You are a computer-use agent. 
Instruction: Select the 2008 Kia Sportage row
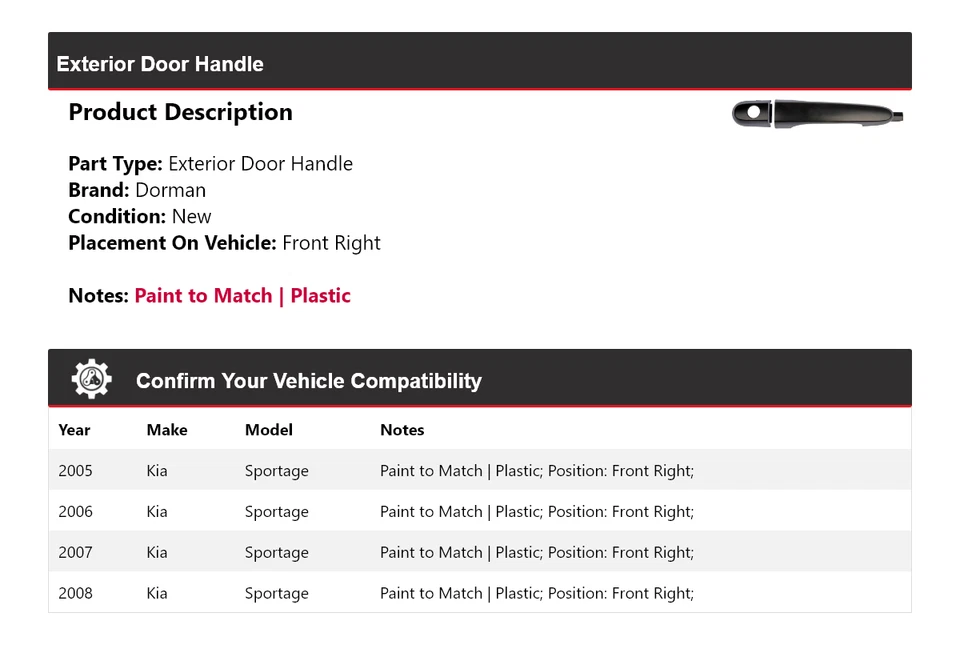[479, 593]
